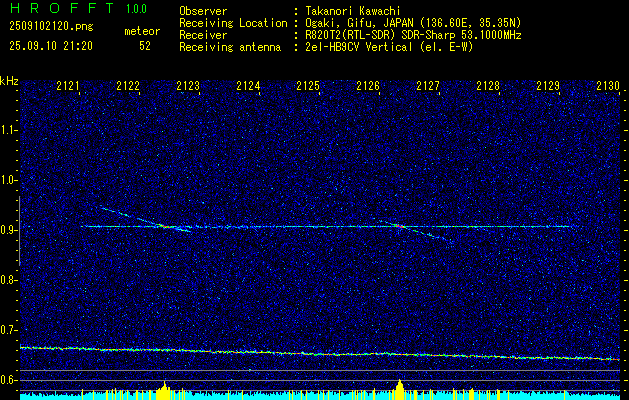Screen dimensions: 629x400
Task: Click the filename 2509102120.png
Action: click(x=51, y=27)
